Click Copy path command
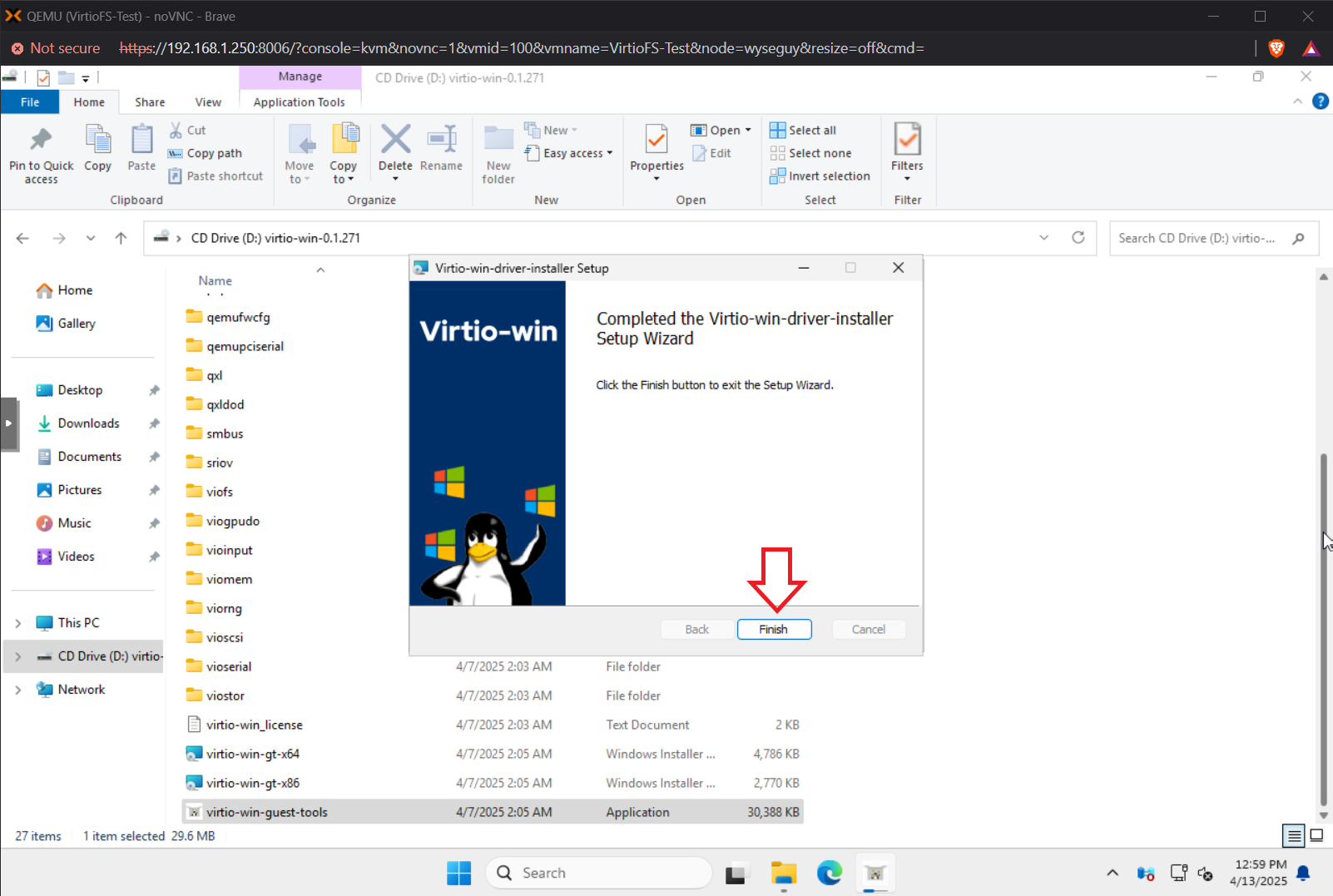 (206, 153)
